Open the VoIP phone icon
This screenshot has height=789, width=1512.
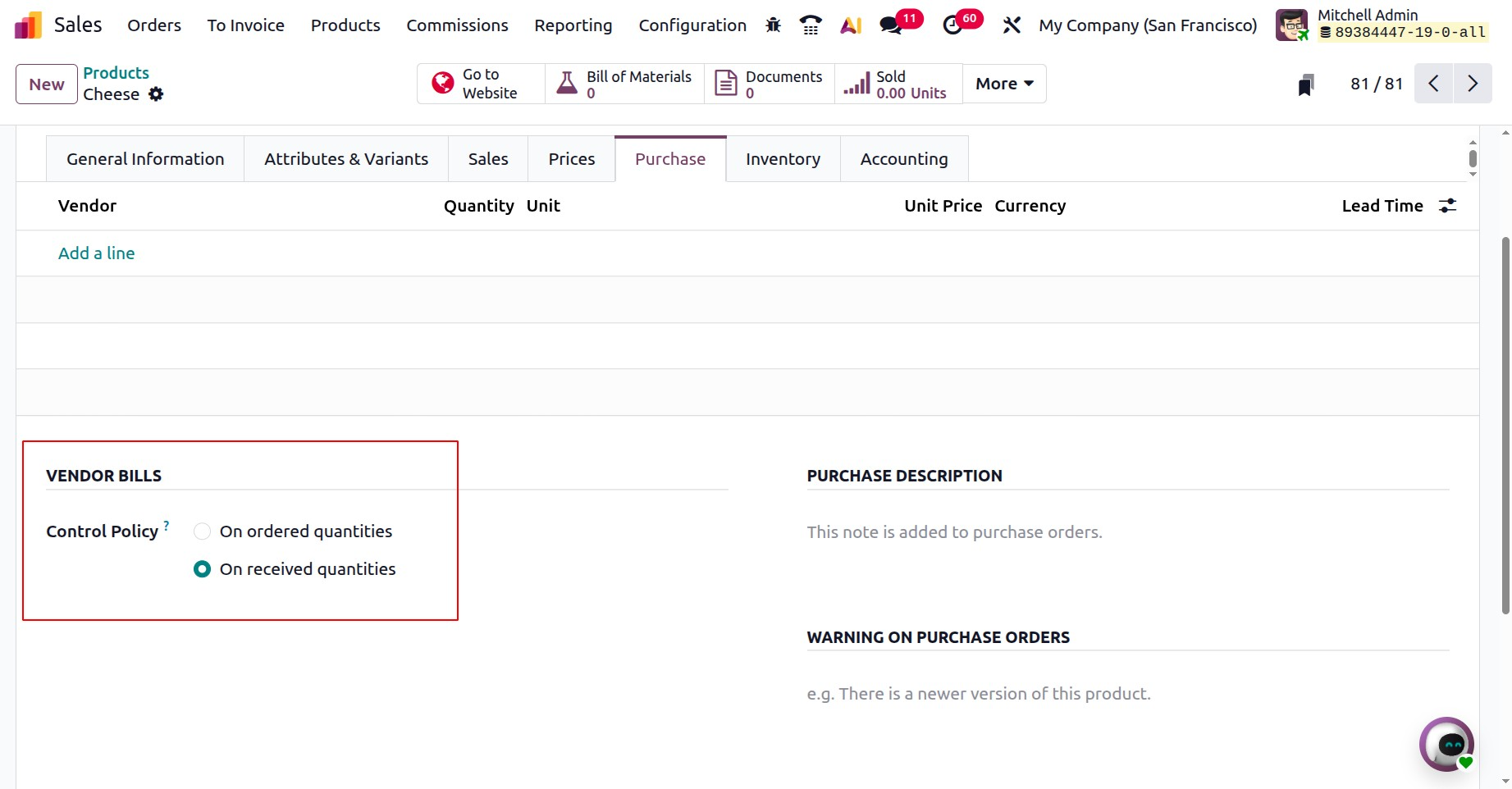pos(811,25)
